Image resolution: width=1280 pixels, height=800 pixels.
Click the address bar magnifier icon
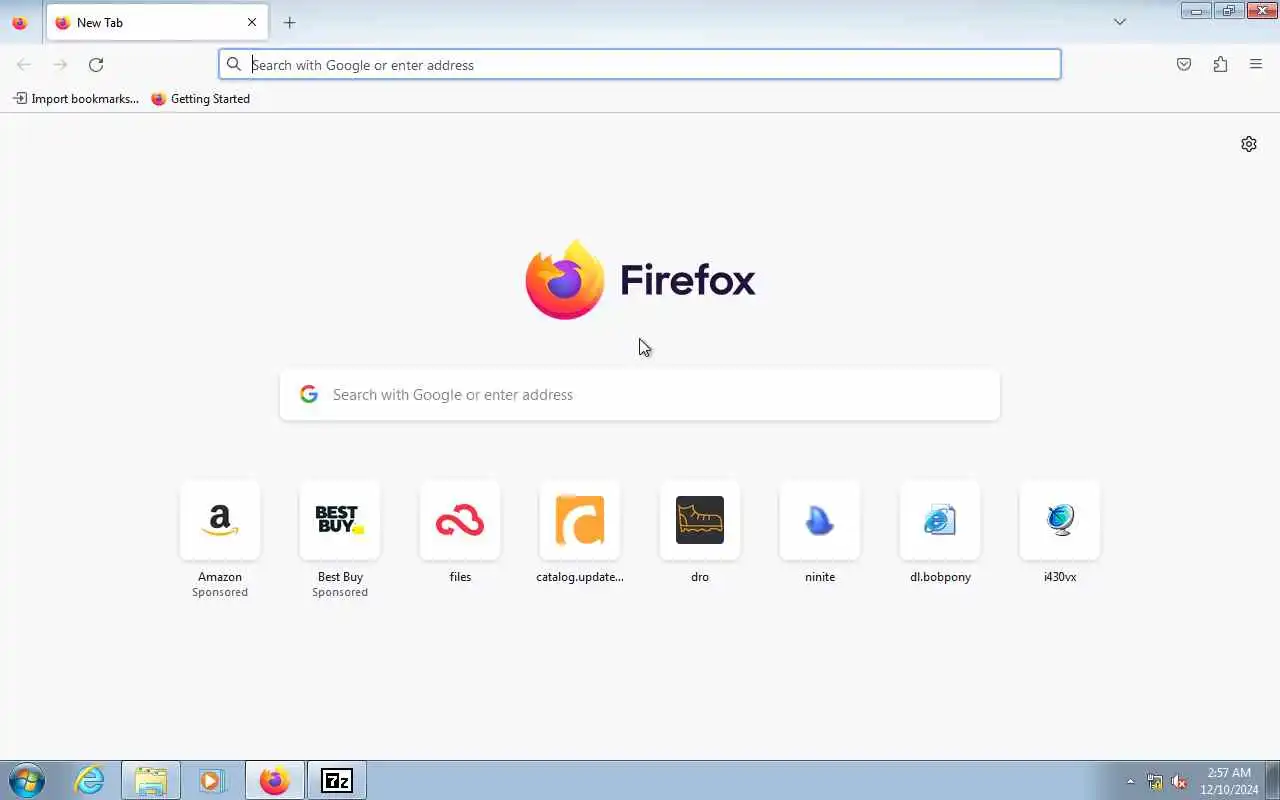point(234,65)
